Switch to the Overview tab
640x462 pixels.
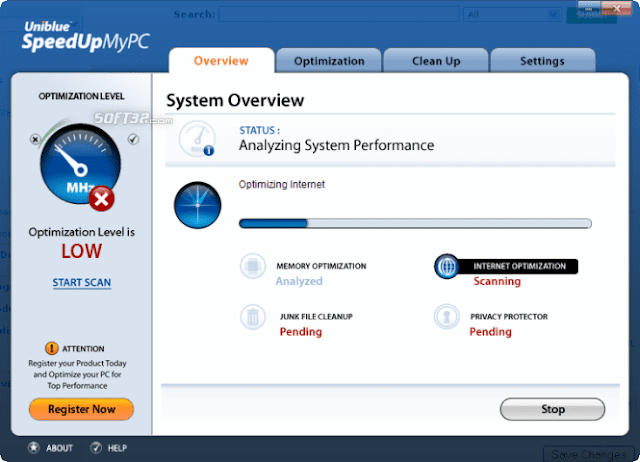[x=221, y=60]
